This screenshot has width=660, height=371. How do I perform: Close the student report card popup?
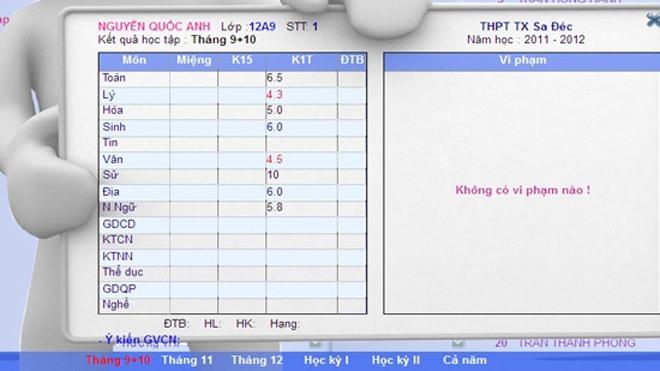pos(654,20)
